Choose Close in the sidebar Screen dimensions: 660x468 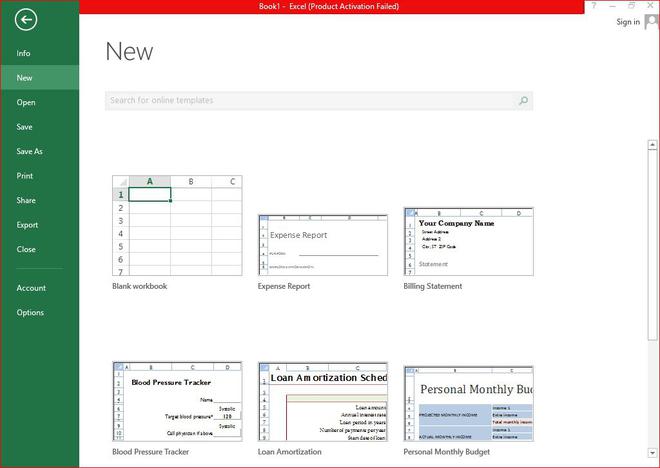[40, 249]
